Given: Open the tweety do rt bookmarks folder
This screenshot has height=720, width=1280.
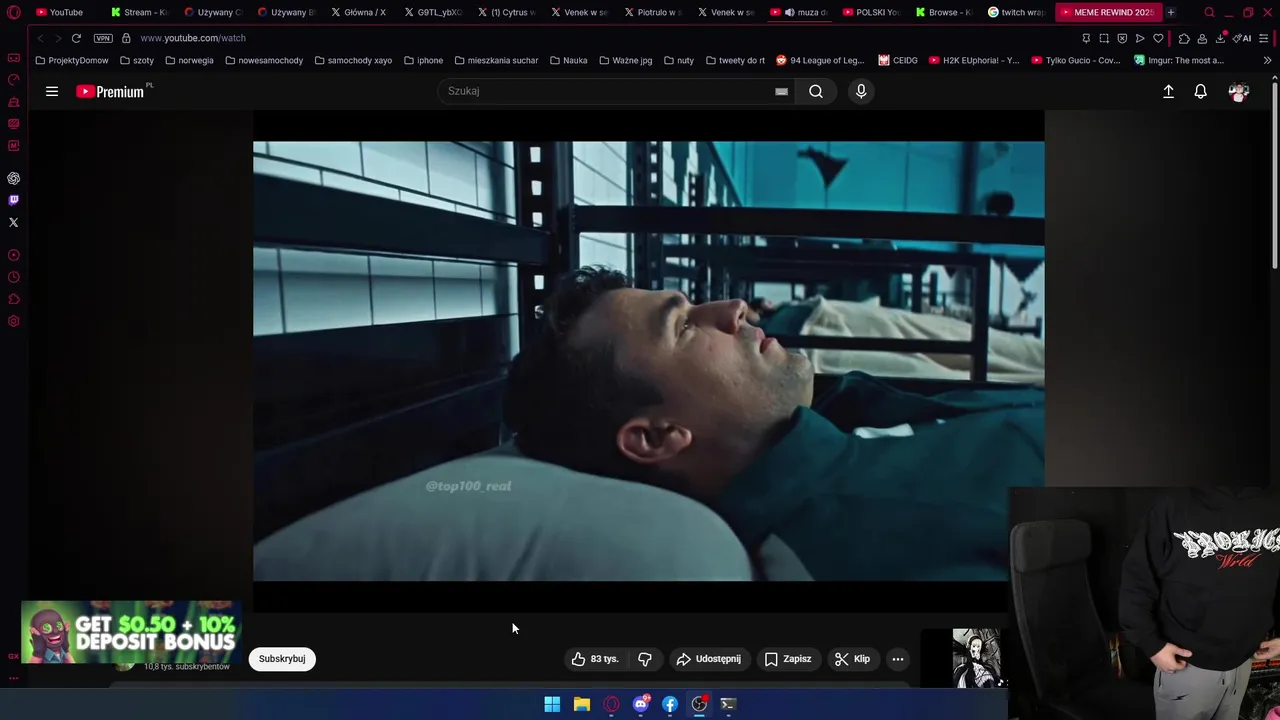Looking at the screenshot, I should pos(735,60).
